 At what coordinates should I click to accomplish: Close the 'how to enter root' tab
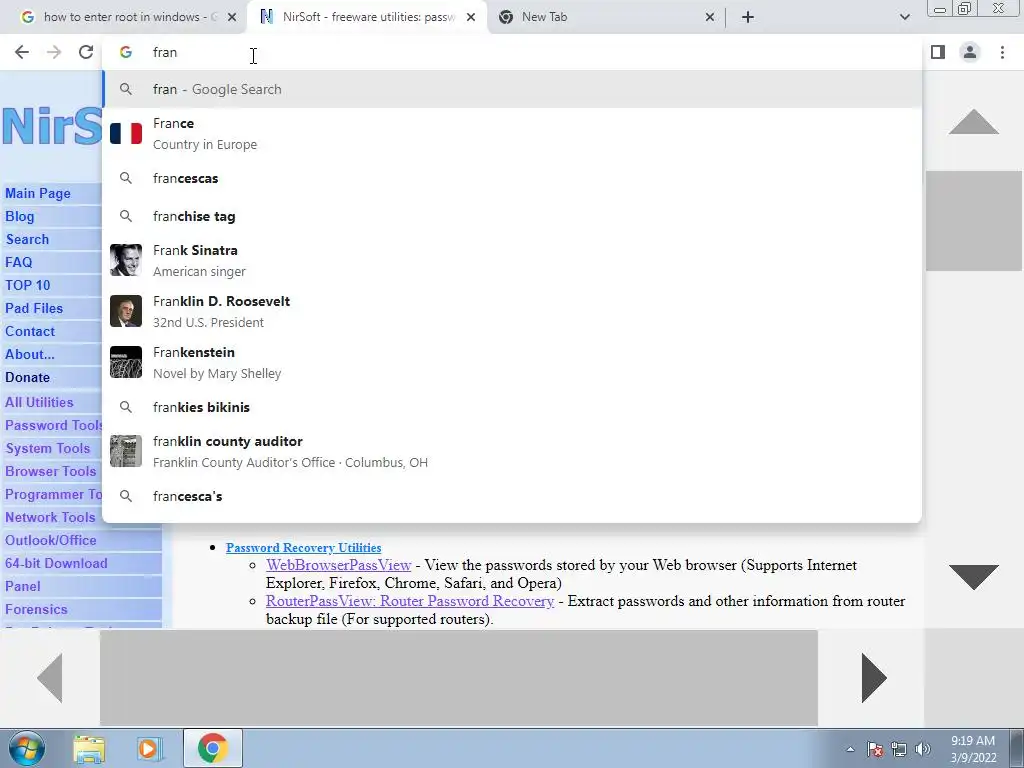pyautogui.click(x=232, y=18)
